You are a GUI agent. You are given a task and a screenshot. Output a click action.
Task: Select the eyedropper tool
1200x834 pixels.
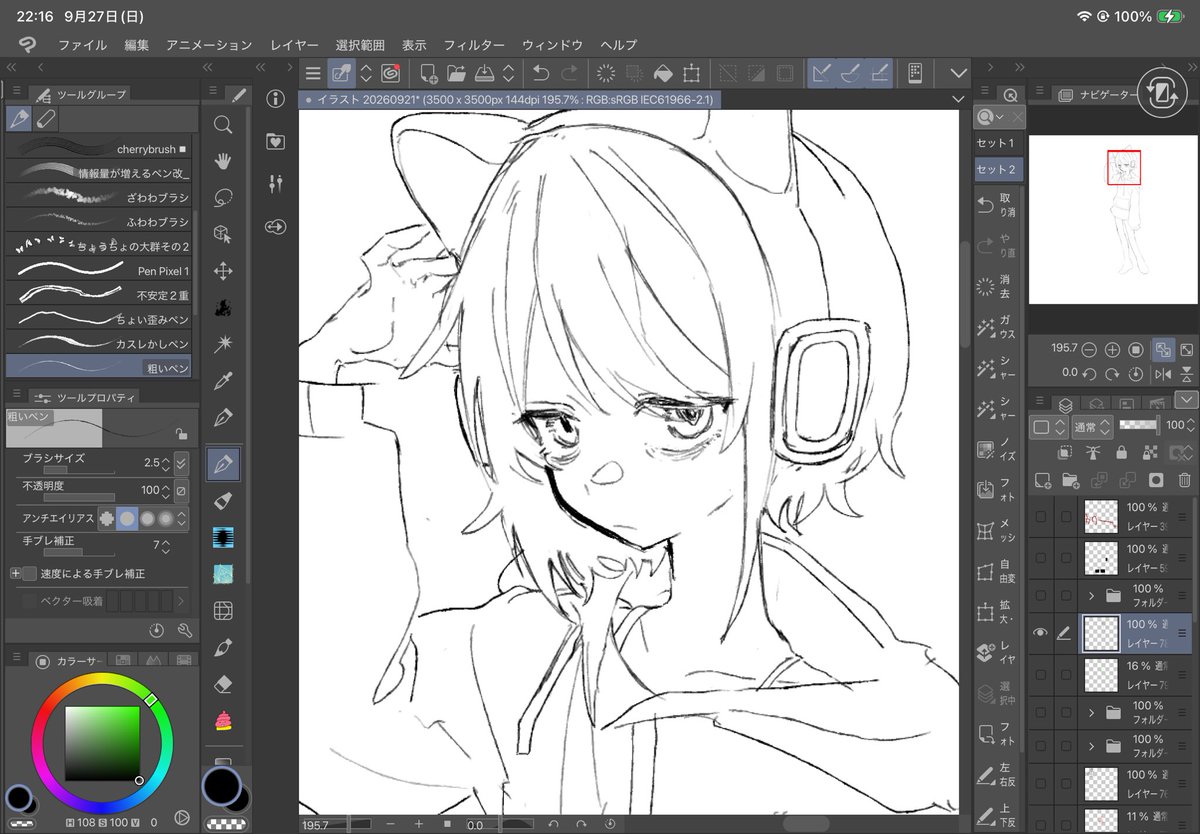224,380
